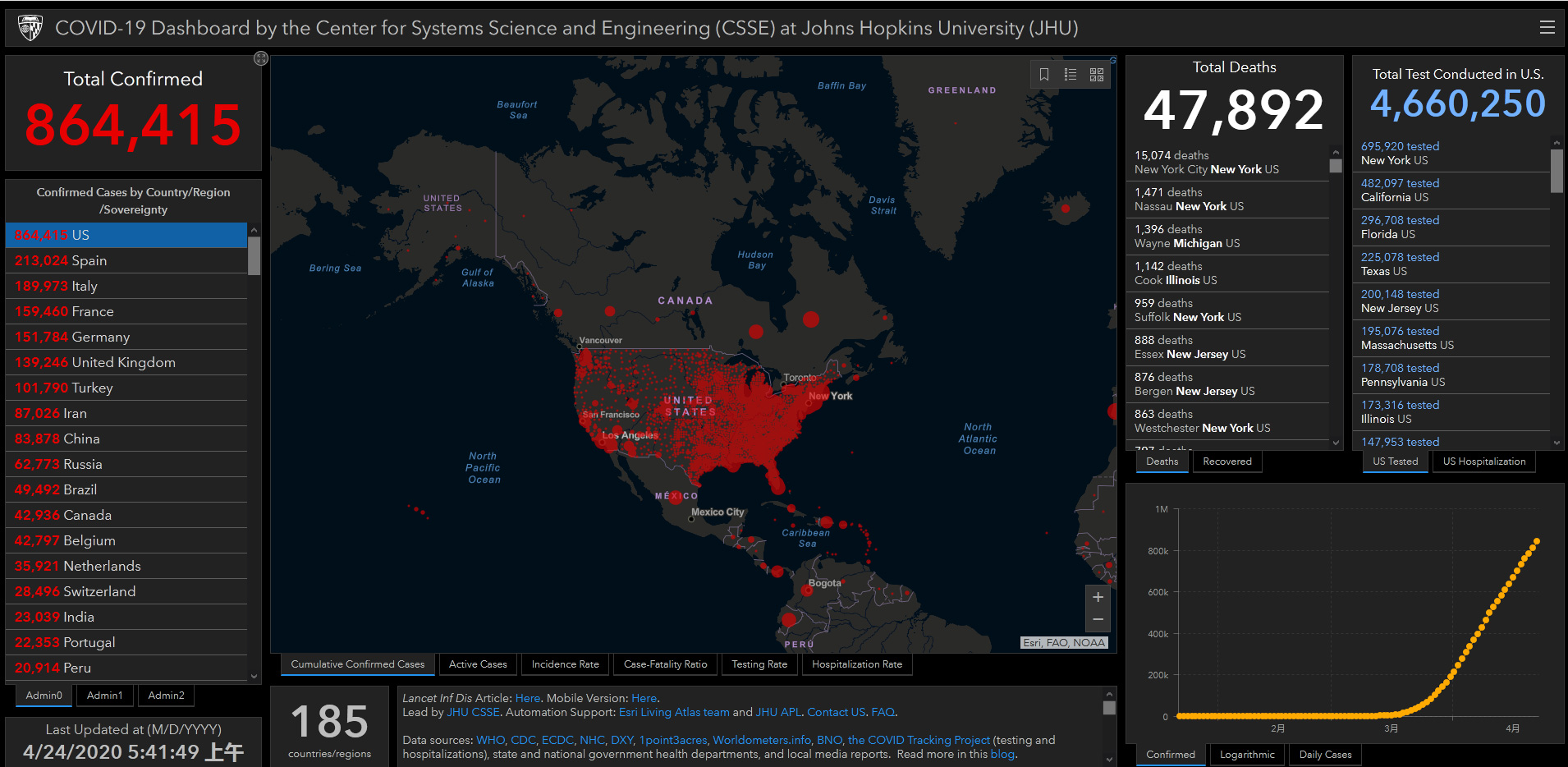Click scroll down arrow in tested list

[1557, 443]
